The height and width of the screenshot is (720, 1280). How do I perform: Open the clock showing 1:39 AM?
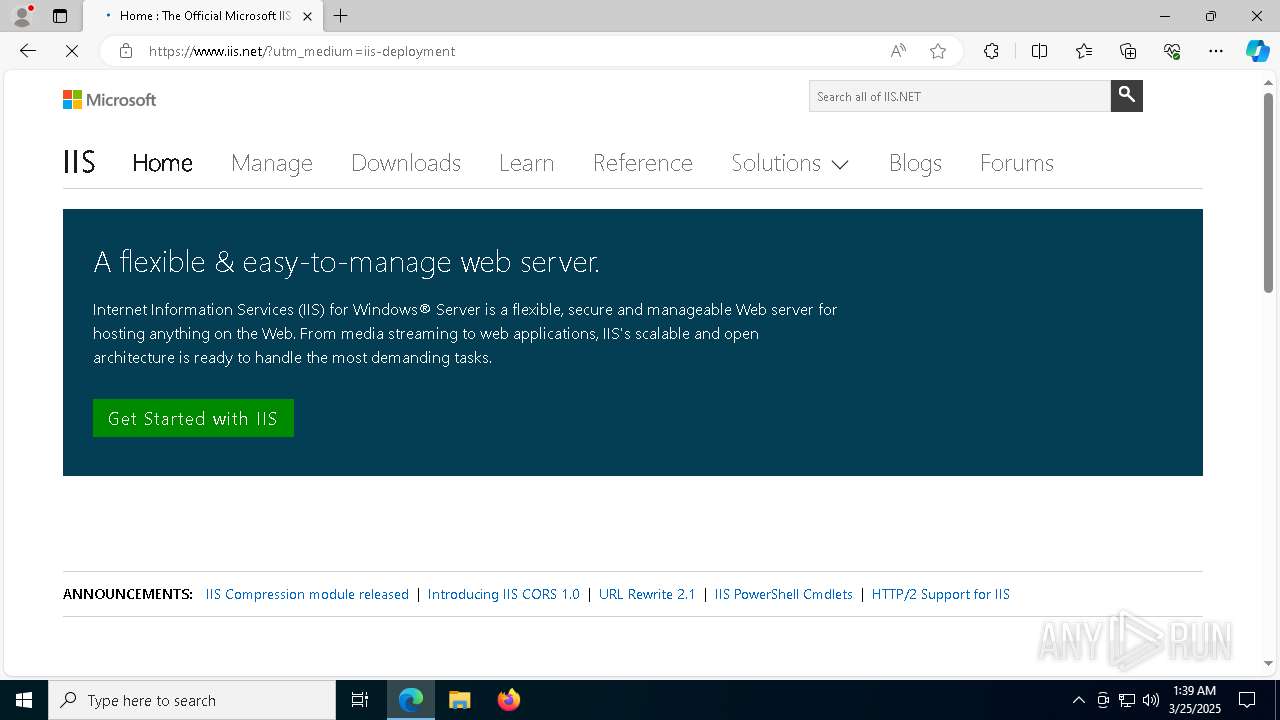[x=1194, y=700]
